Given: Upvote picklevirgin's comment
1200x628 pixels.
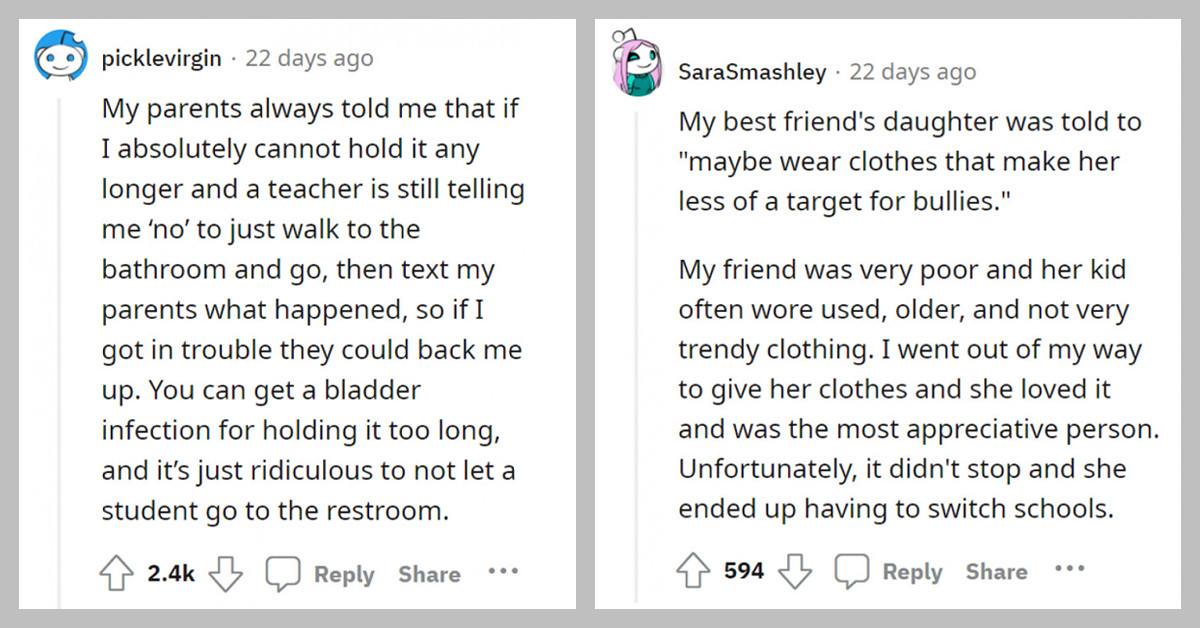Looking at the screenshot, I should [x=118, y=574].
